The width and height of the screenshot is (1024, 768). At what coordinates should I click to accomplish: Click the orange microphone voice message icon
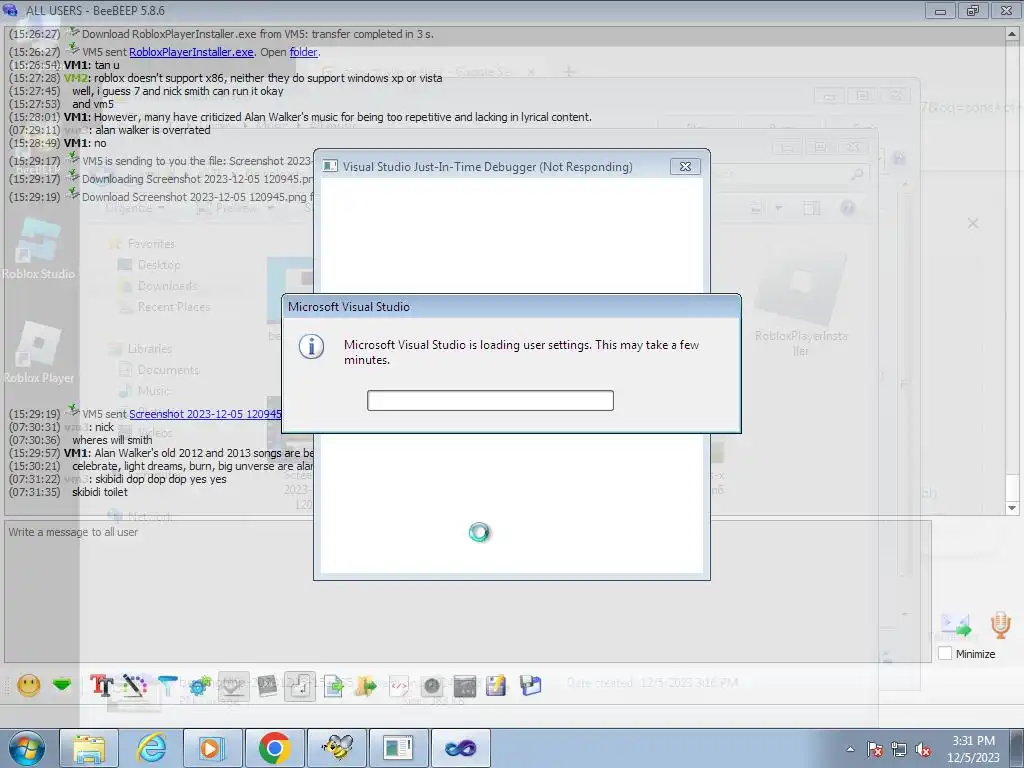tap(1000, 625)
